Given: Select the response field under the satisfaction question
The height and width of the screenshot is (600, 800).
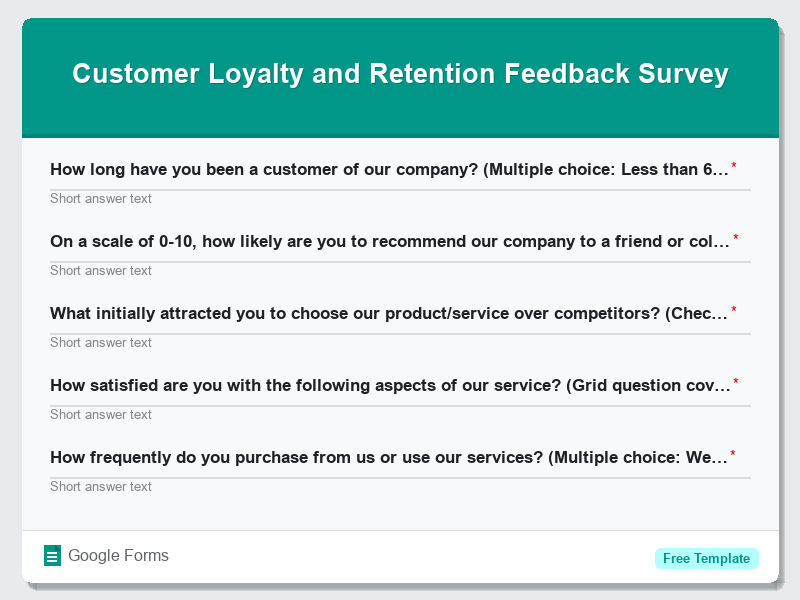Looking at the screenshot, I should click(x=101, y=414).
